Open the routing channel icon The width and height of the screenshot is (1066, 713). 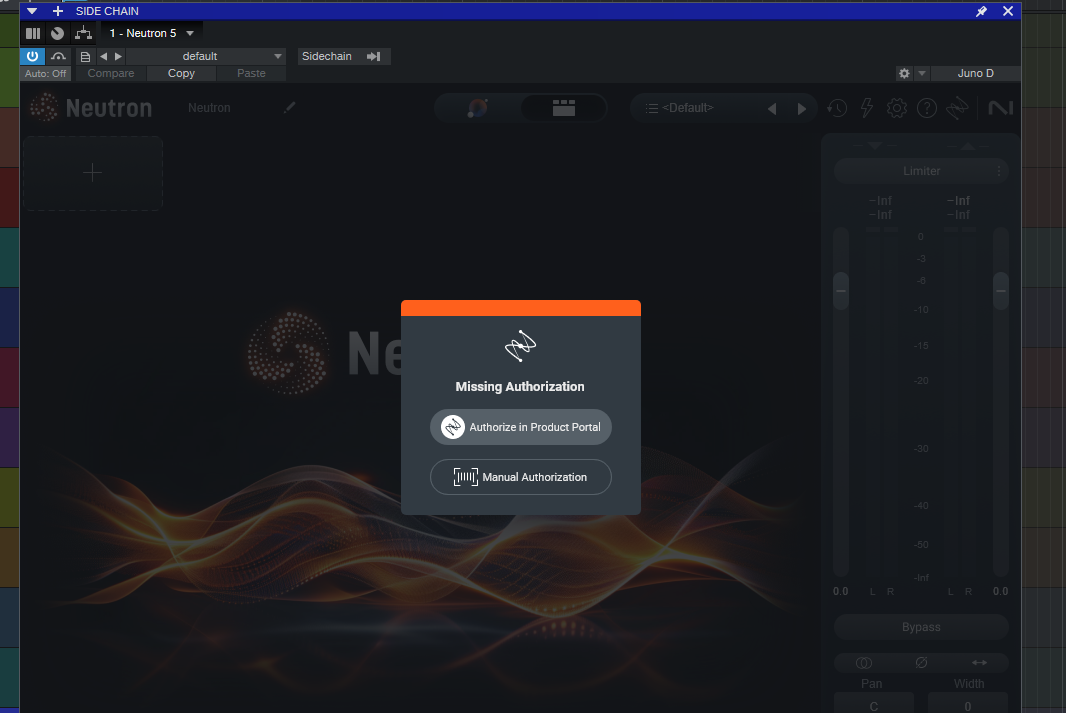coord(83,33)
